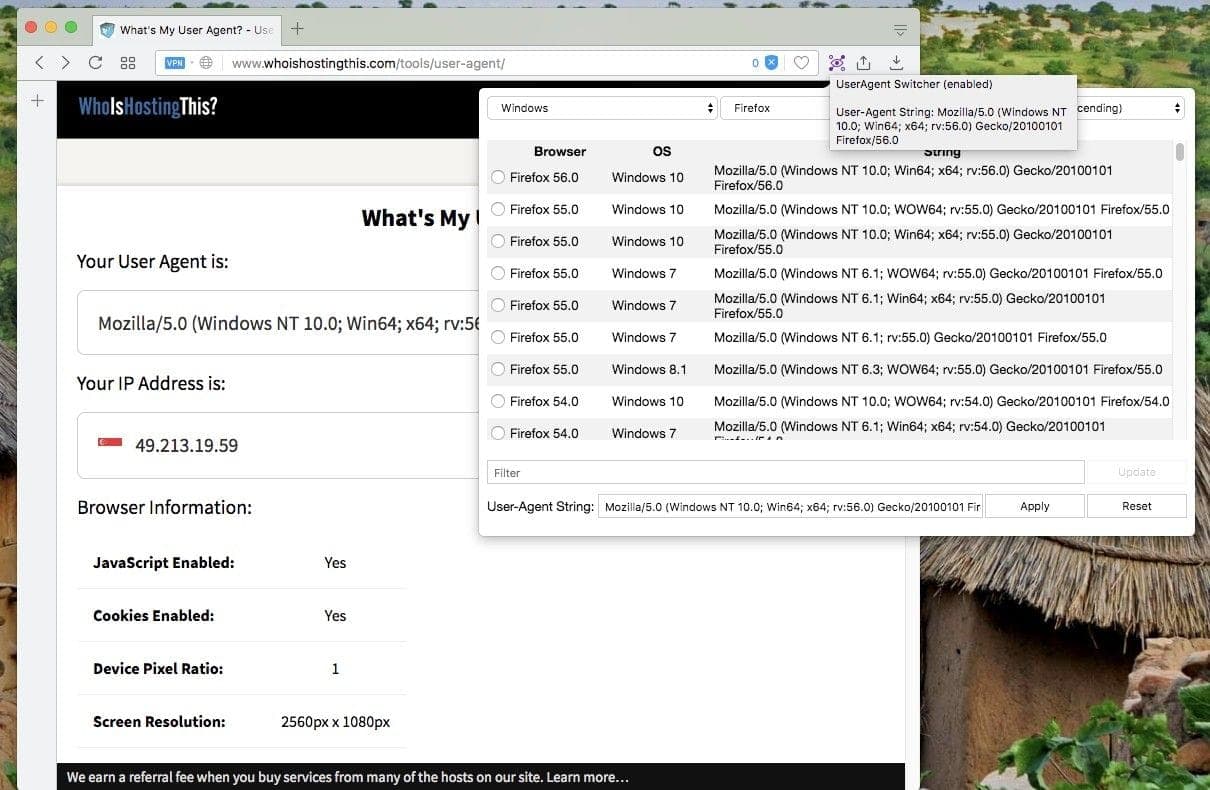Viewport: 1210px width, 790px height.
Task: Open the Windows OS dropdown
Action: coord(602,108)
